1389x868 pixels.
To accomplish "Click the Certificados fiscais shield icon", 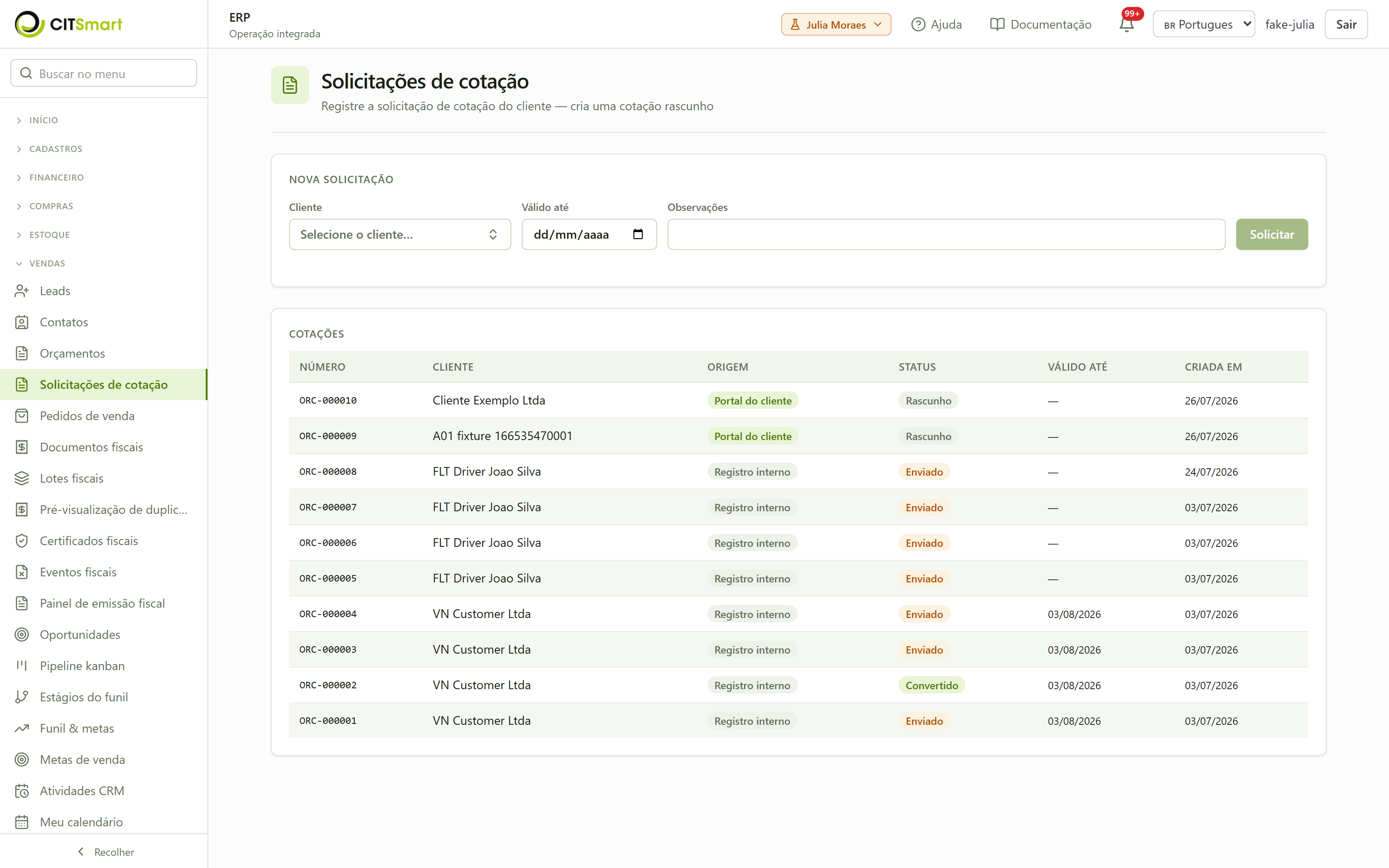I will pyautogui.click(x=22, y=541).
